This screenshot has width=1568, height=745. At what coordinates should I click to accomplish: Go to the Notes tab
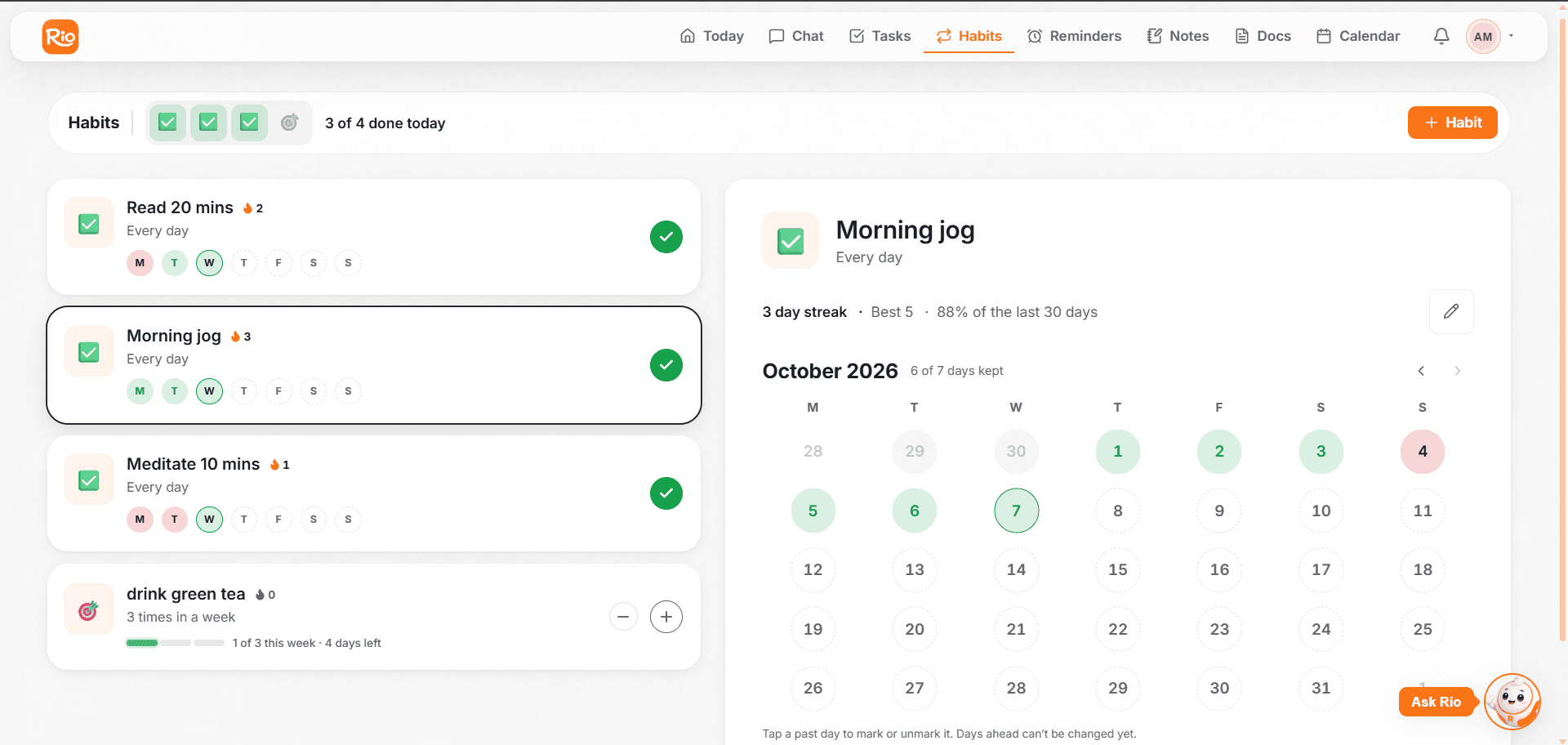pos(1178,36)
